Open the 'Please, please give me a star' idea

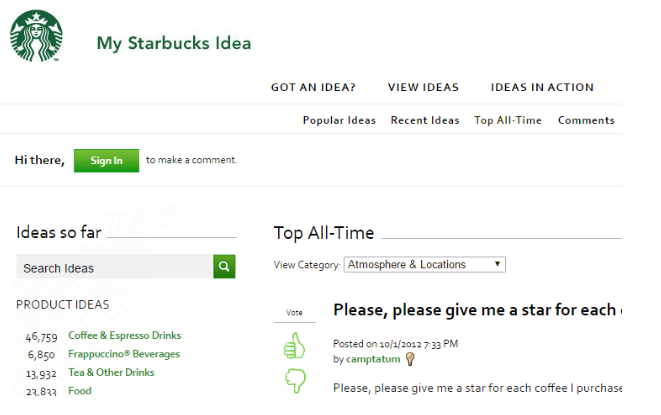point(476,310)
